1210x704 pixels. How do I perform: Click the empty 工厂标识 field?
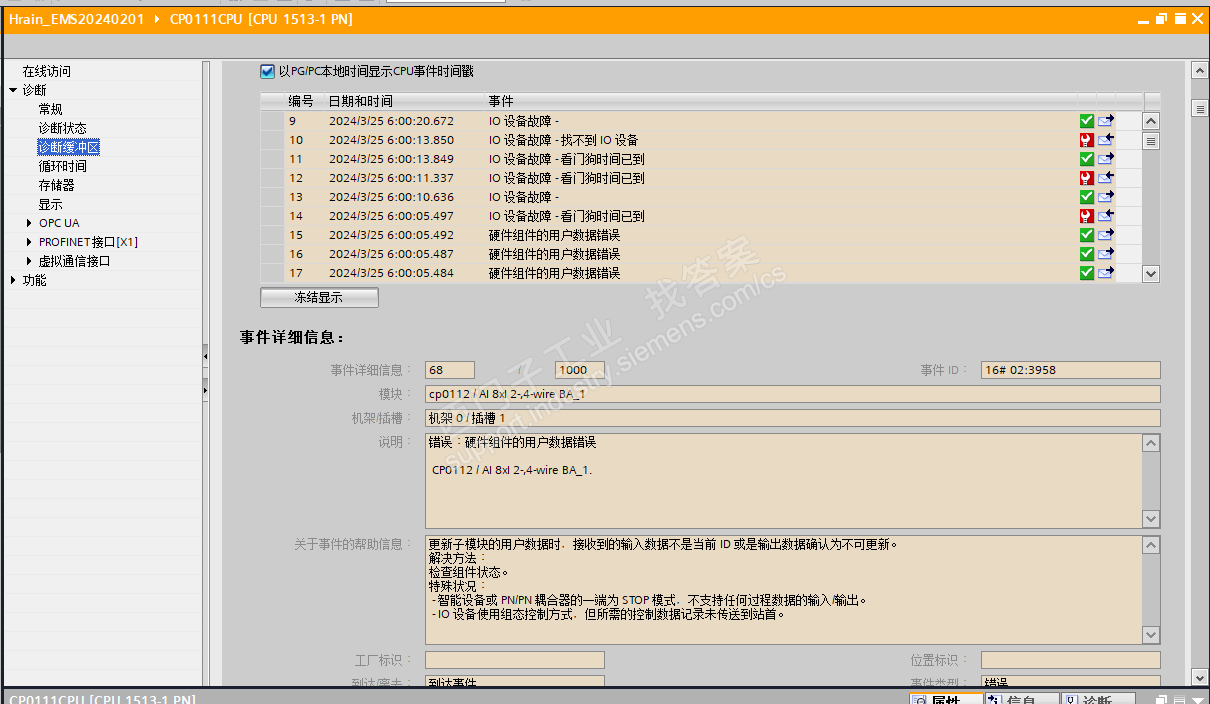point(515,660)
